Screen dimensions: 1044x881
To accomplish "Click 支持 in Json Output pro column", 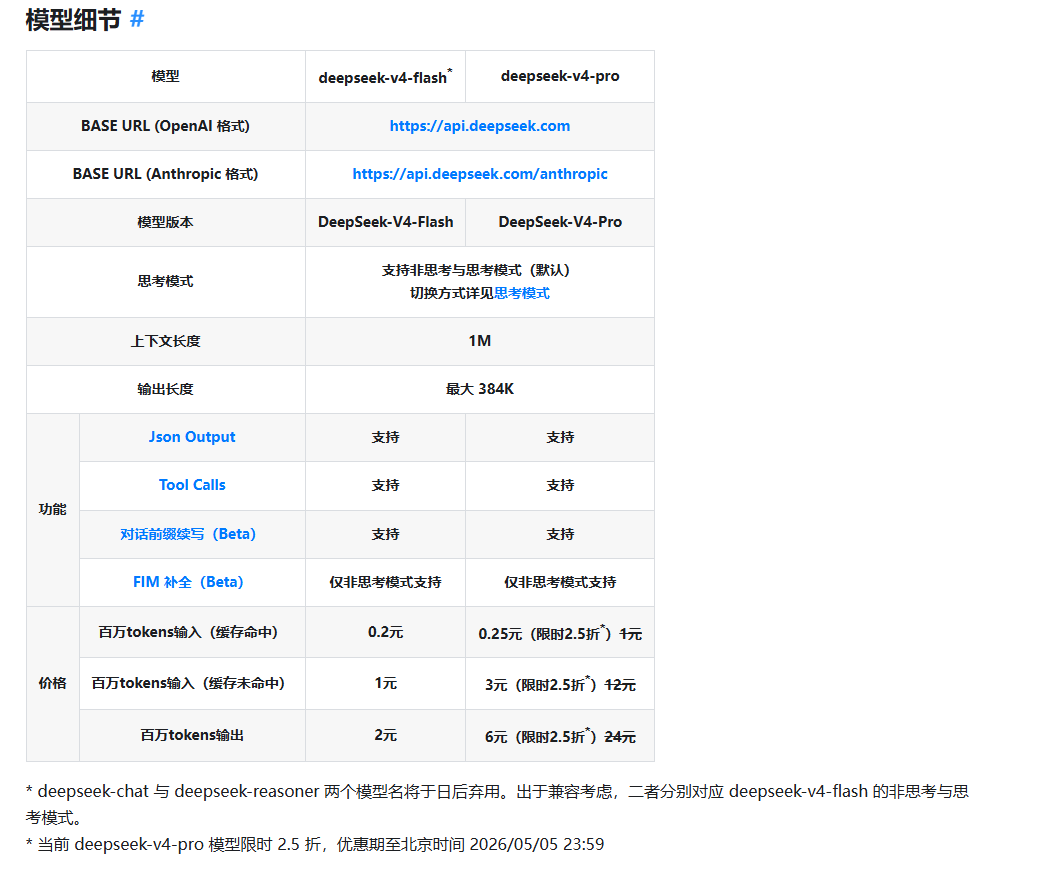I will point(560,438).
